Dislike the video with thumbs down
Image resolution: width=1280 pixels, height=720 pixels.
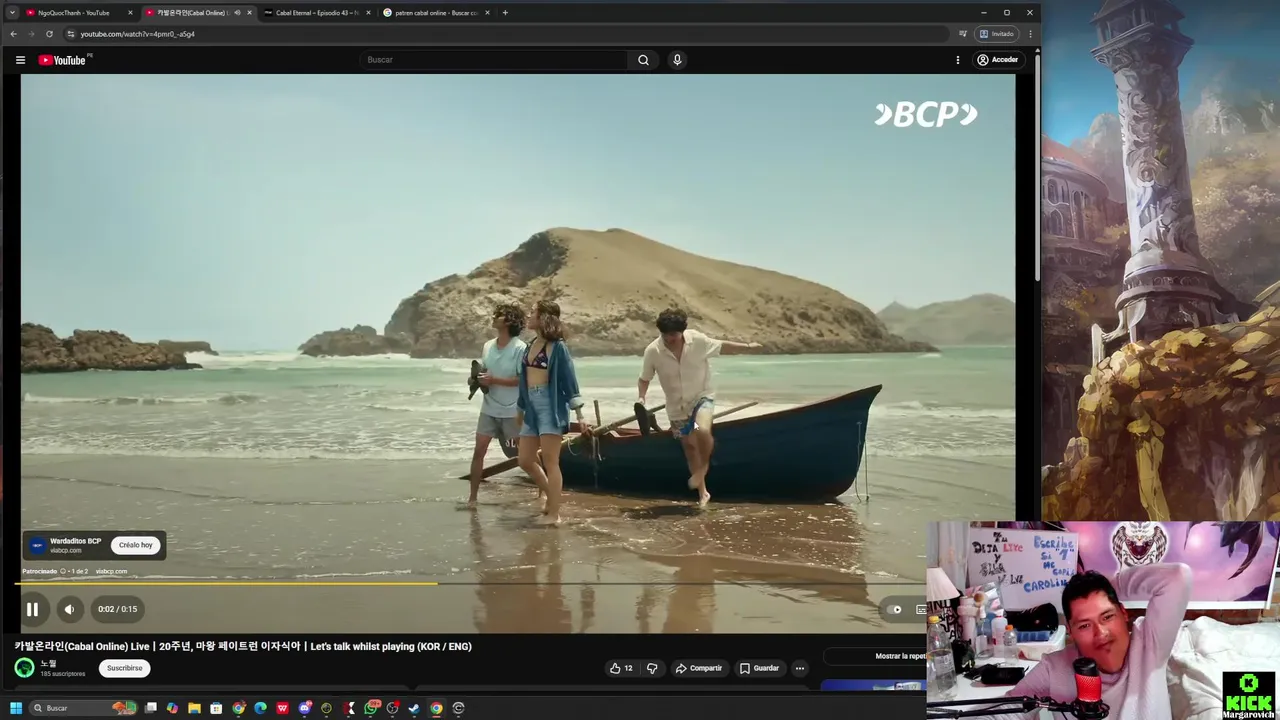pyautogui.click(x=652, y=668)
